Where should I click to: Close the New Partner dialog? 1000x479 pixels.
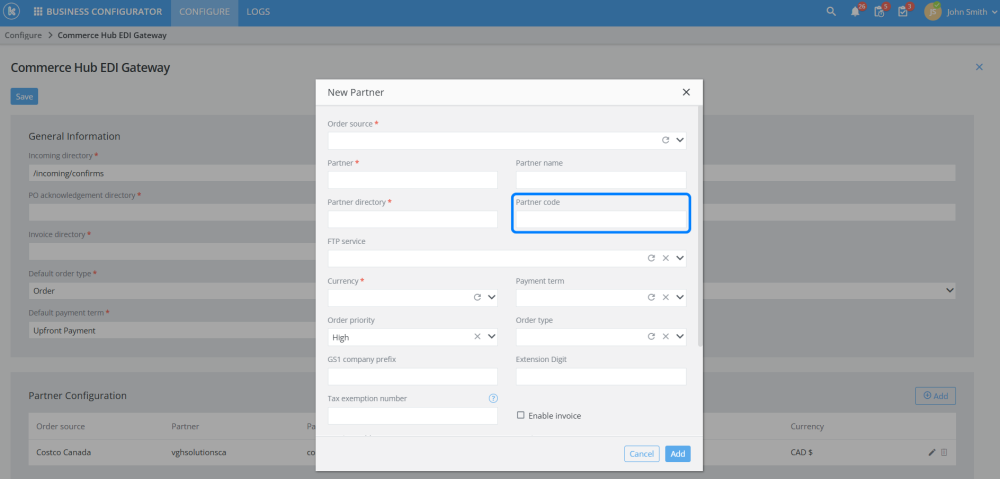coord(686,92)
